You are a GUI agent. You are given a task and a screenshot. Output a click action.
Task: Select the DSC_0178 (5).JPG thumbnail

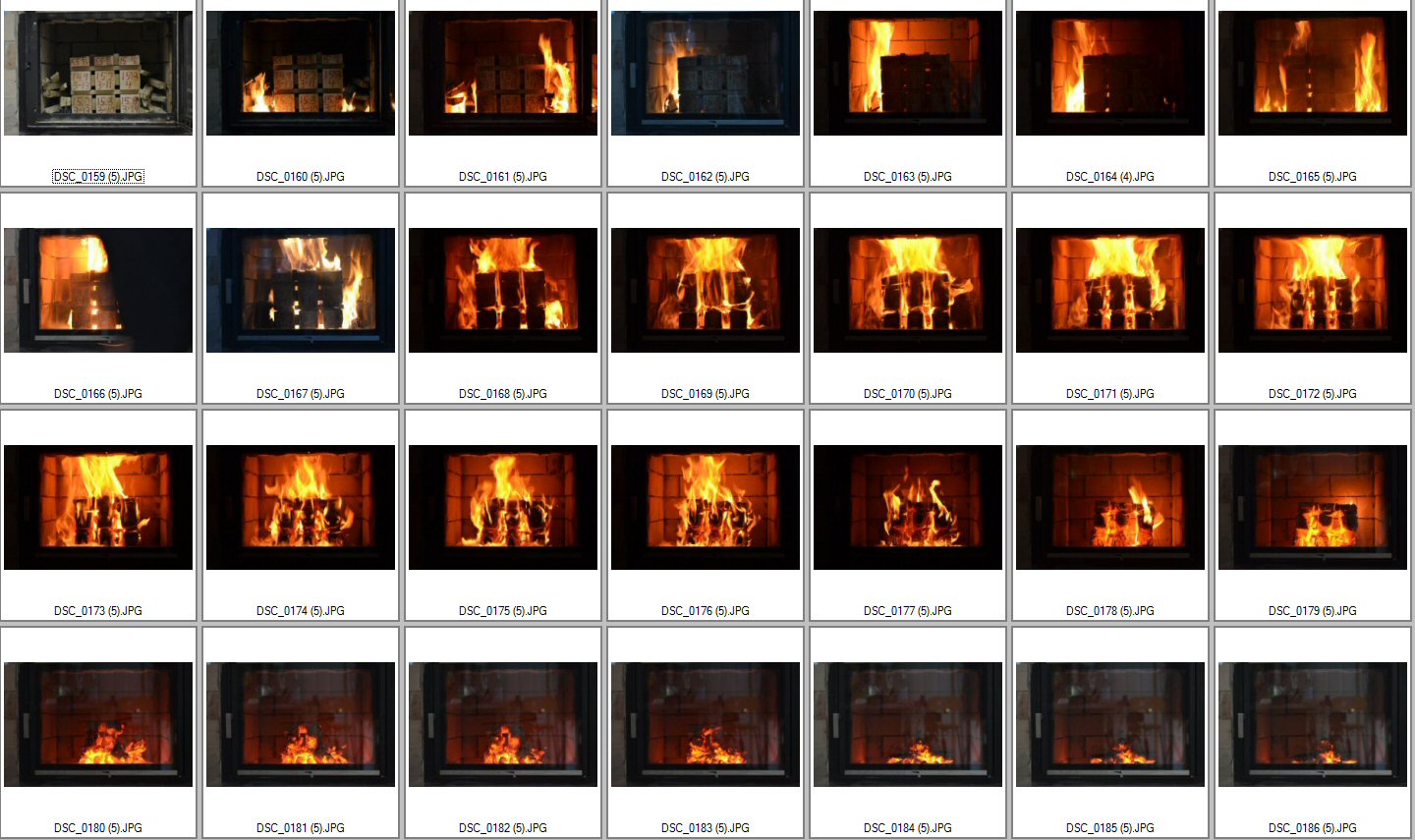pos(1110,508)
